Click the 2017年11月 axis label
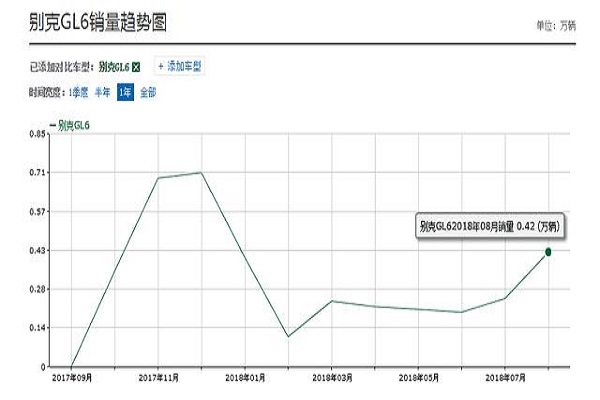 (x=158, y=378)
